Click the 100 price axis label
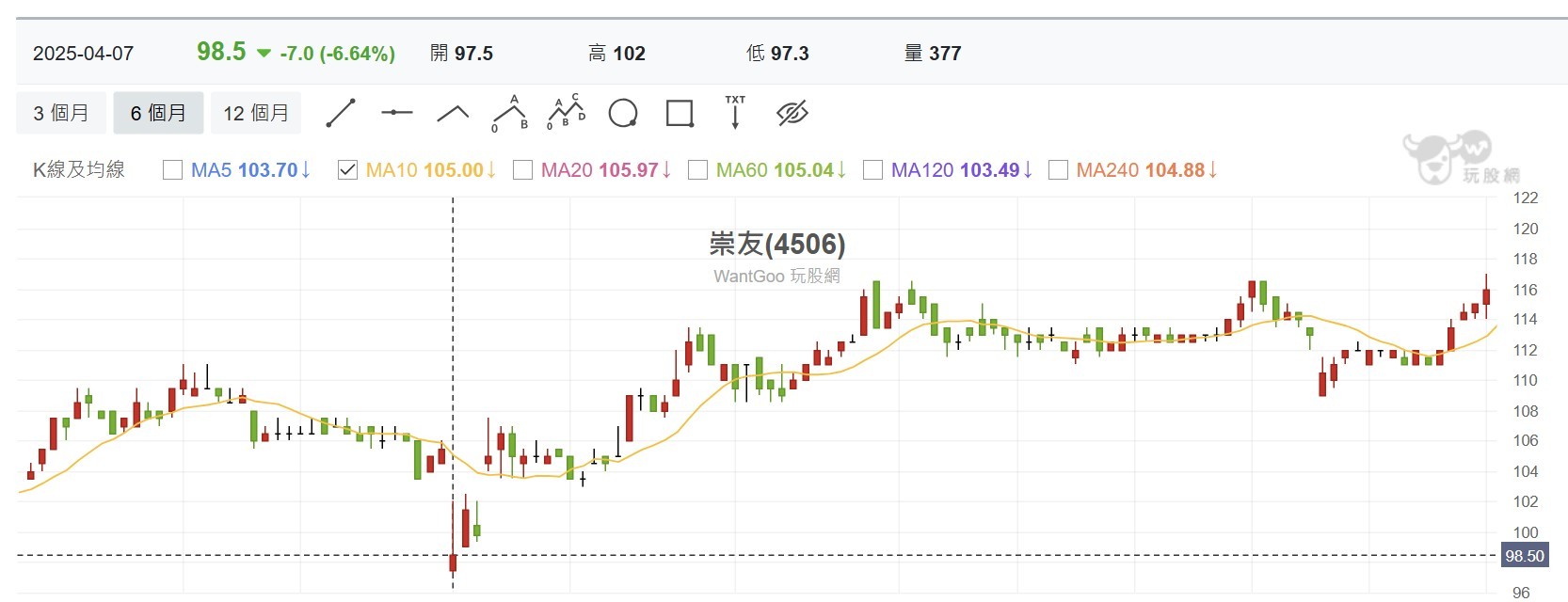This screenshot has width=1568, height=602. (1525, 532)
